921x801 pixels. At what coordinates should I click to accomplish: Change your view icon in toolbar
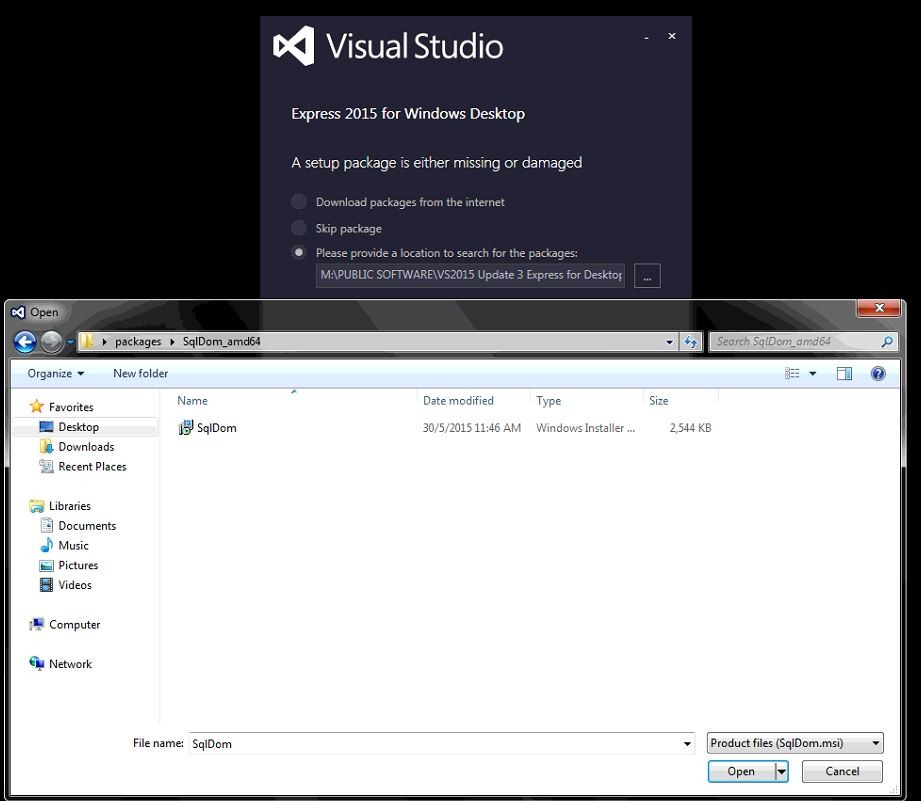click(792, 373)
